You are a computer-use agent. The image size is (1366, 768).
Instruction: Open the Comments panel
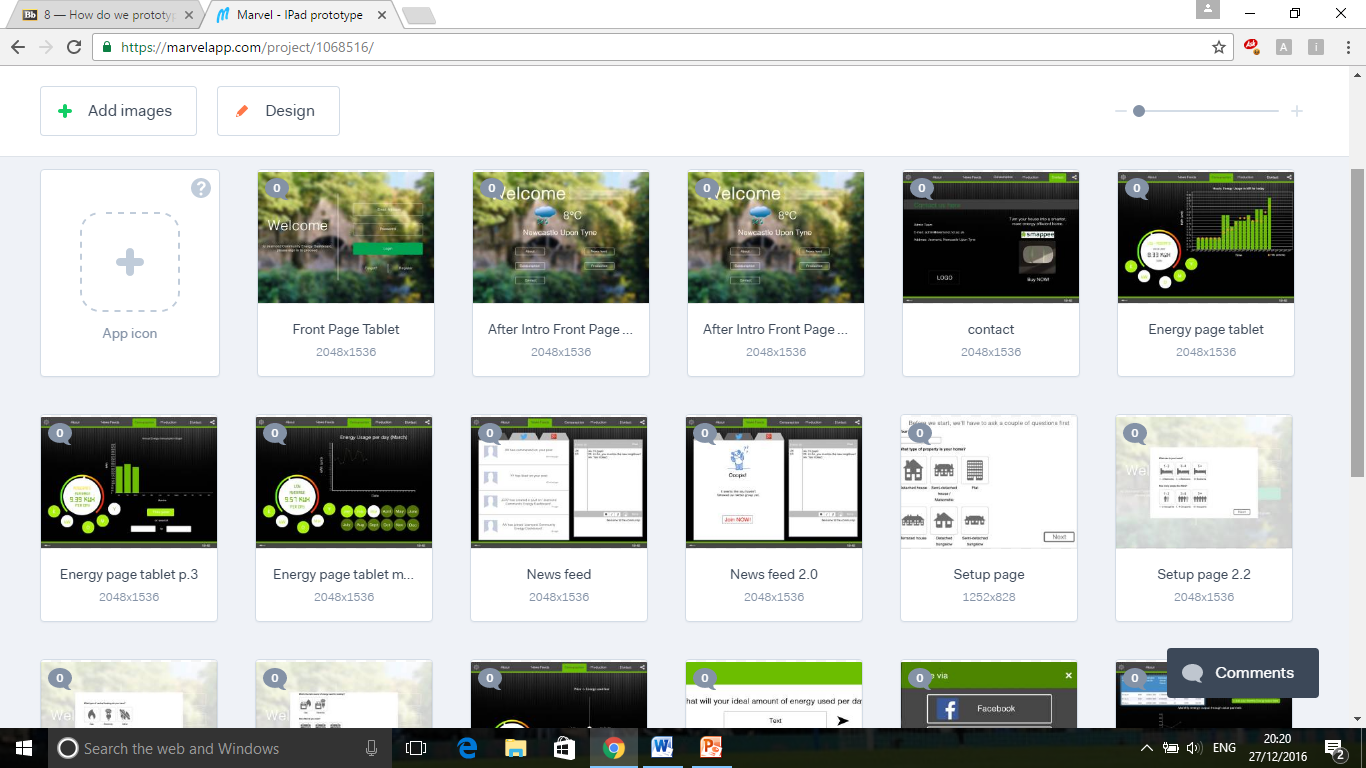click(1242, 673)
